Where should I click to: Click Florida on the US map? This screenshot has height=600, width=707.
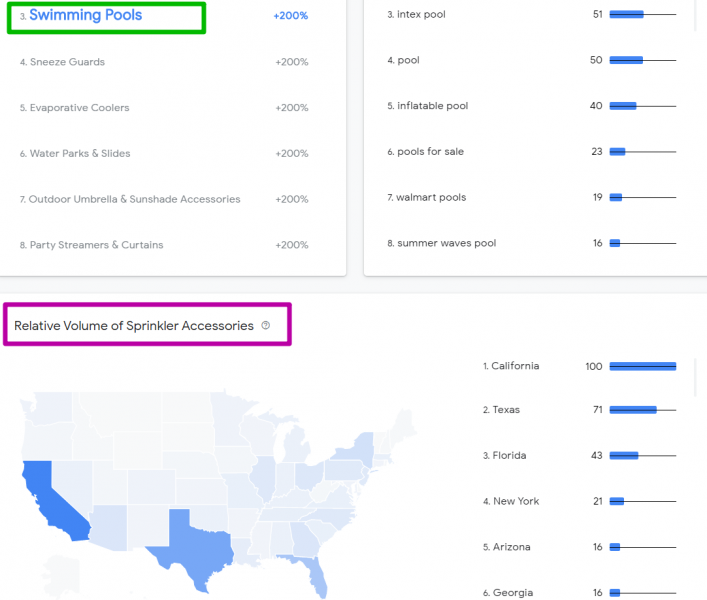[316, 575]
